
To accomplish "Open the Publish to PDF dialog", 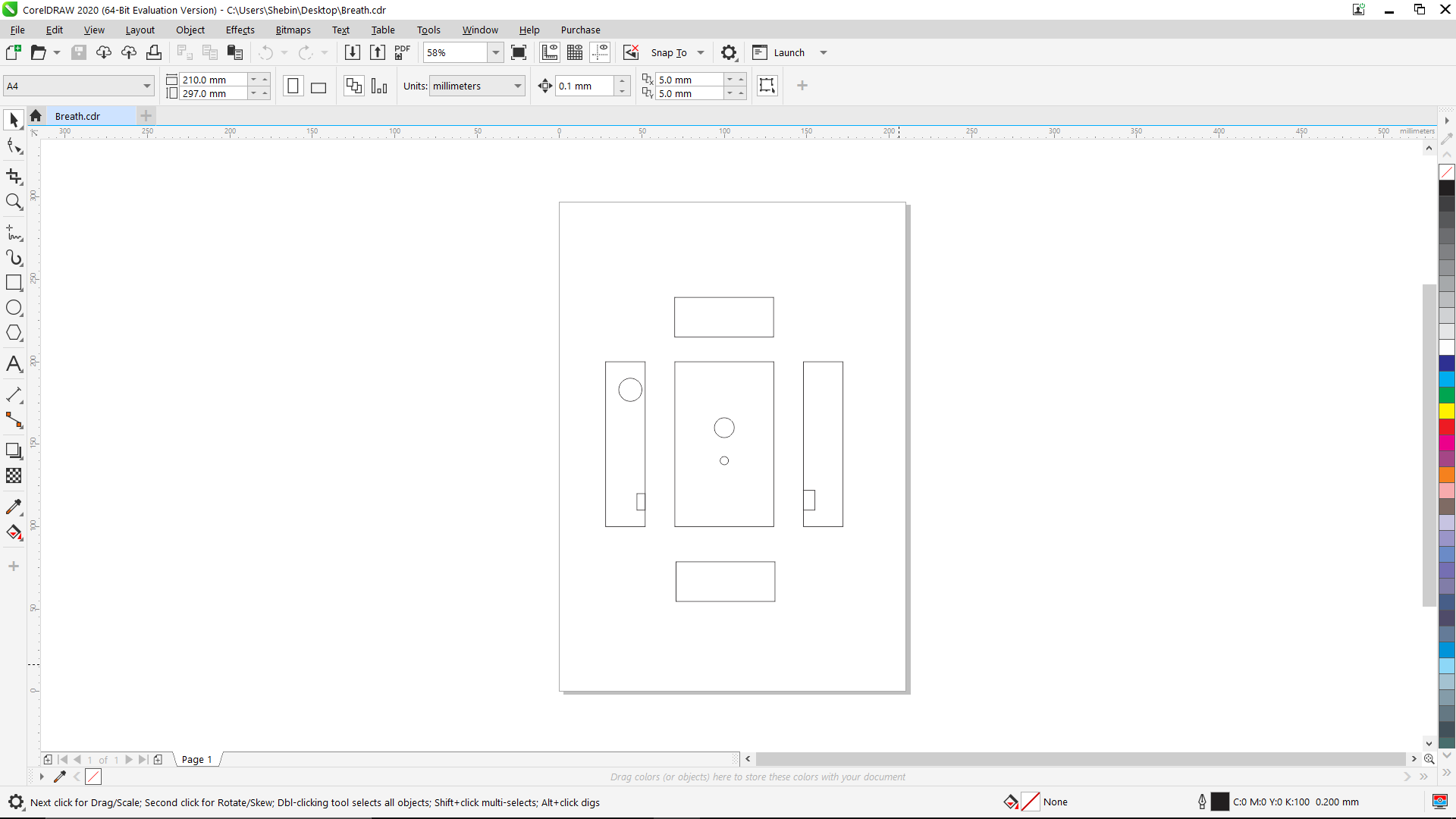I will pyautogui.click(x=401, y=52).
